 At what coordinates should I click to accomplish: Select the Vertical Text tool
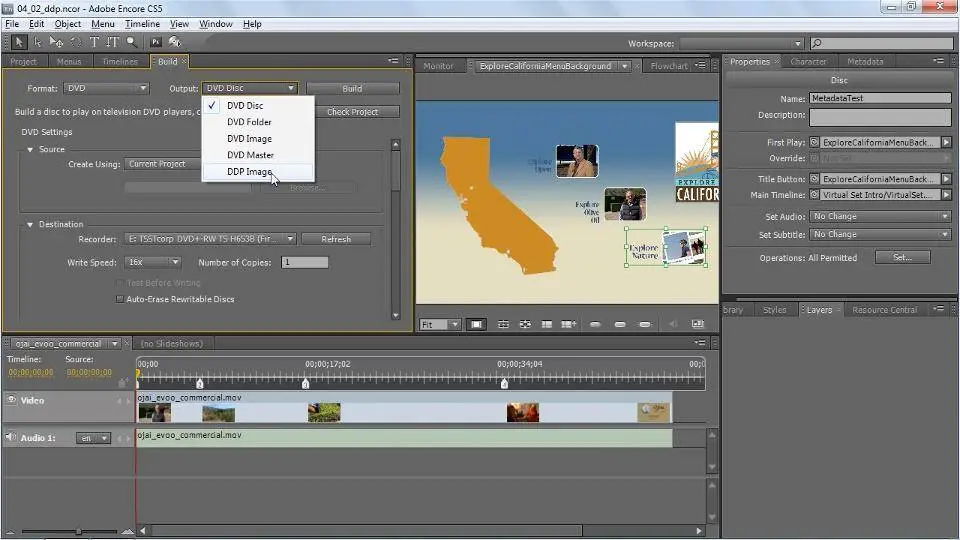pyautogui.click(x=113, y=42)
